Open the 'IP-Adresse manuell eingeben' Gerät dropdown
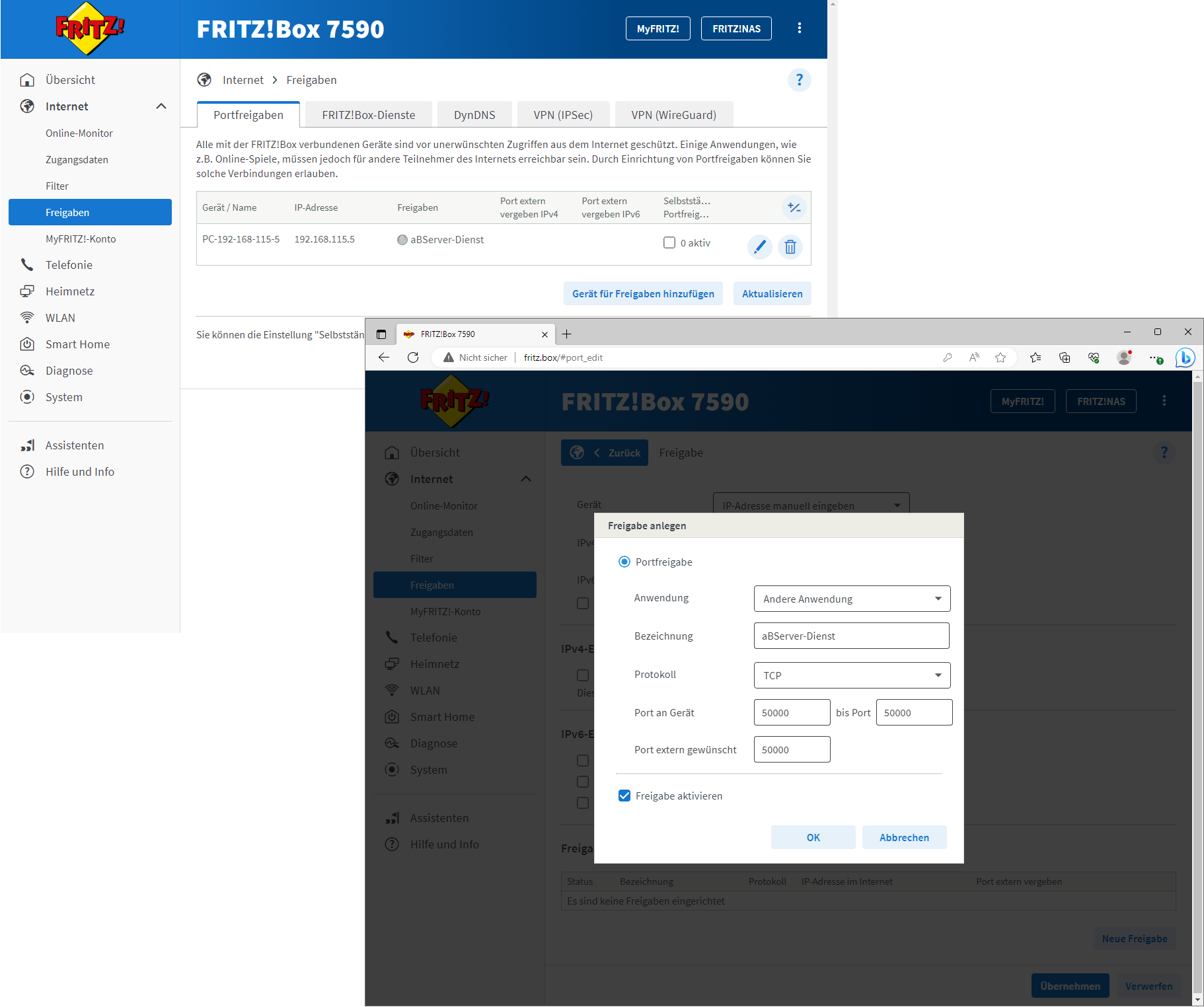Screen dimensions: 1204x1007 811,503
